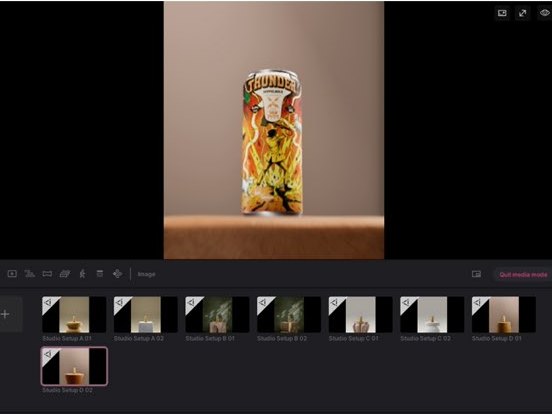Click corner badge icon on Studio Setup B 02
This screenshot has width=552, height=414.
(263, 302)
